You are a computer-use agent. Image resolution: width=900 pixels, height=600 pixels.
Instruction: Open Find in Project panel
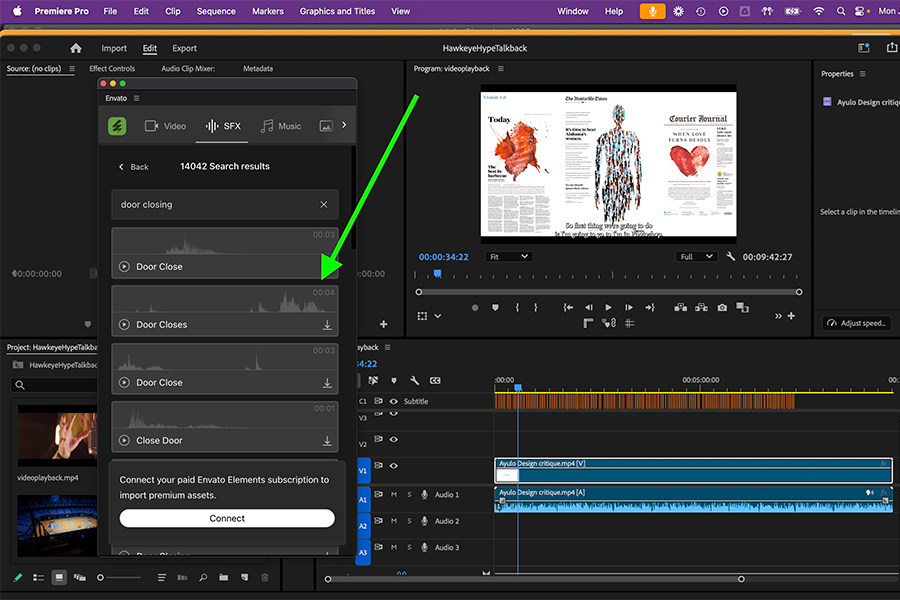click(203, 578)
